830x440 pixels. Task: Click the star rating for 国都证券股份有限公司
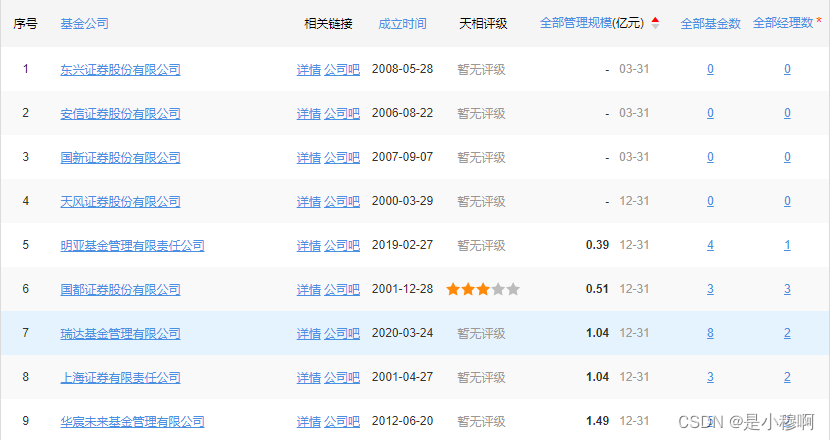pyautogui.click(x=483, y=289)
